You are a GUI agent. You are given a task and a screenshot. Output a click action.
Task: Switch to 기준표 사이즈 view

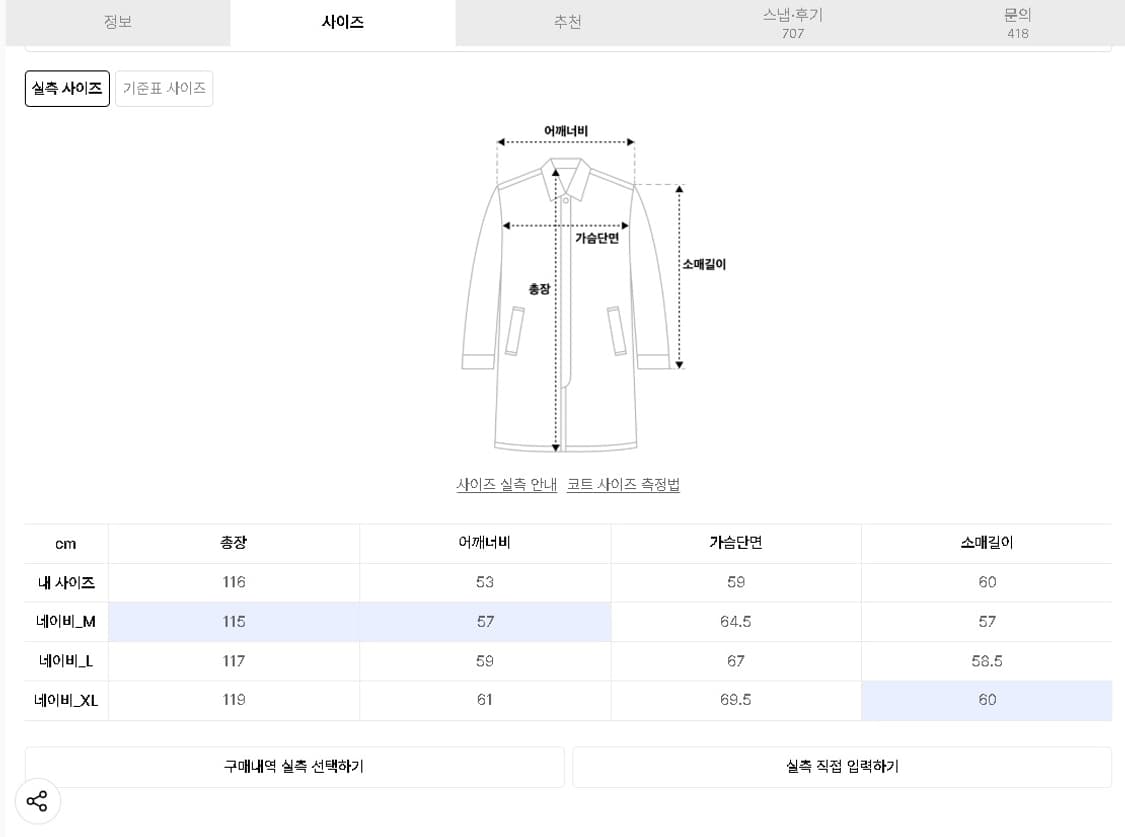pyautogui.click(x=164, y=88)
